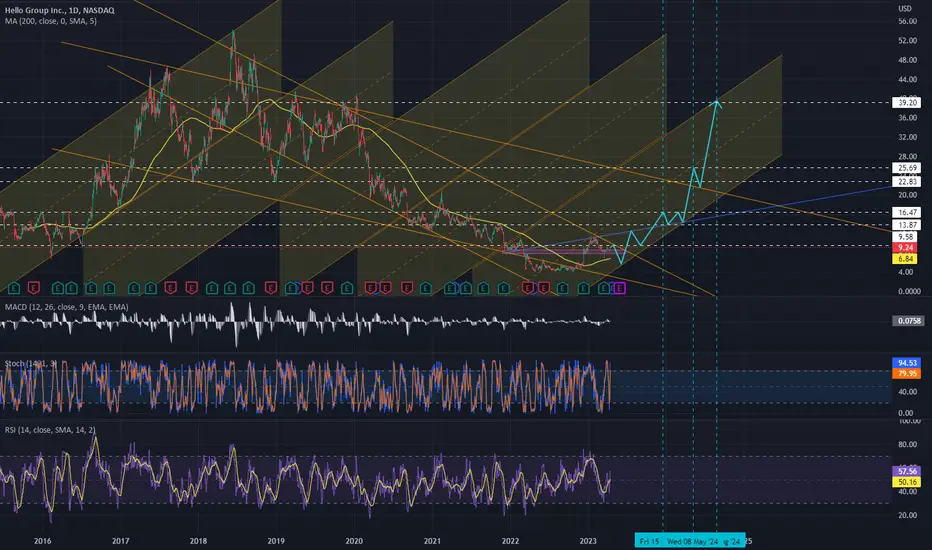Click the cyan arrowhead at projected 39.20 target
This screenshot has width=932, height=550.
717,102
